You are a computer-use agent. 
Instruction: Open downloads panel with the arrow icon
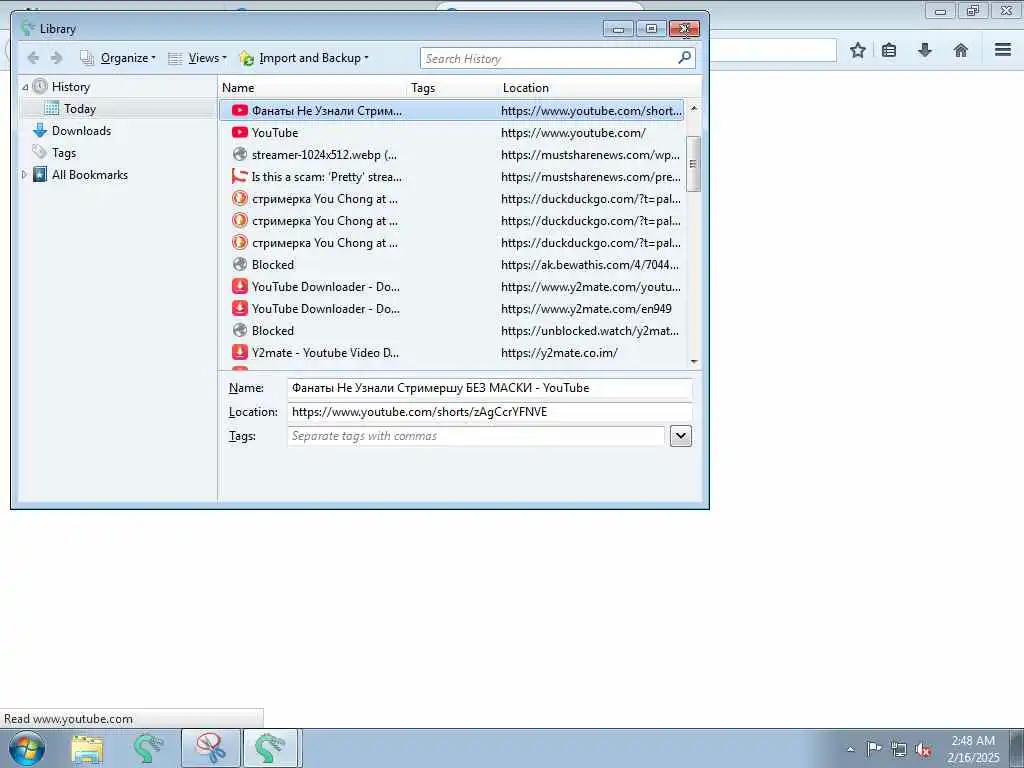click(x=925, y=50)
